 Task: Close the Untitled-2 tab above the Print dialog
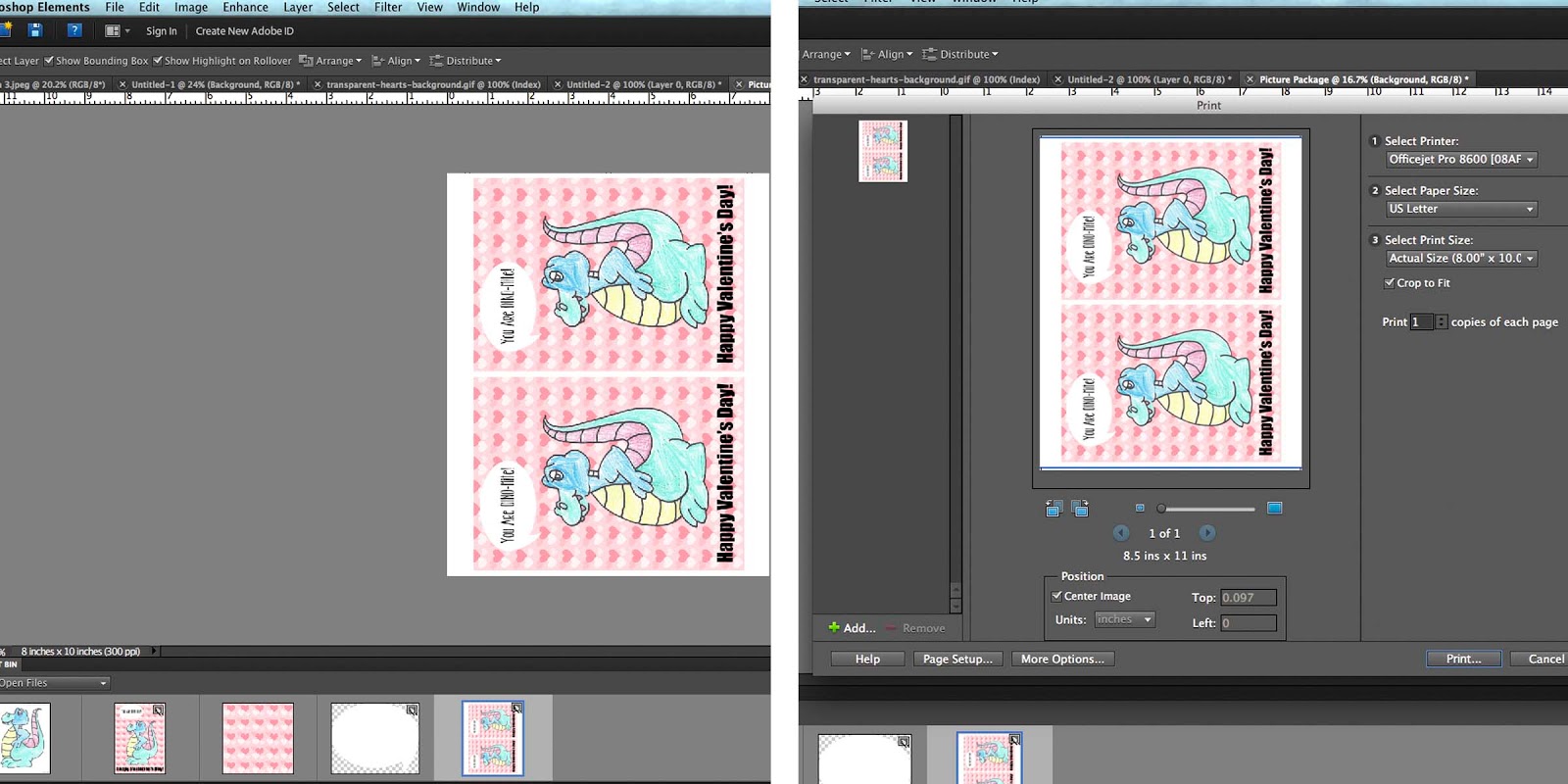coord(1057,79)
